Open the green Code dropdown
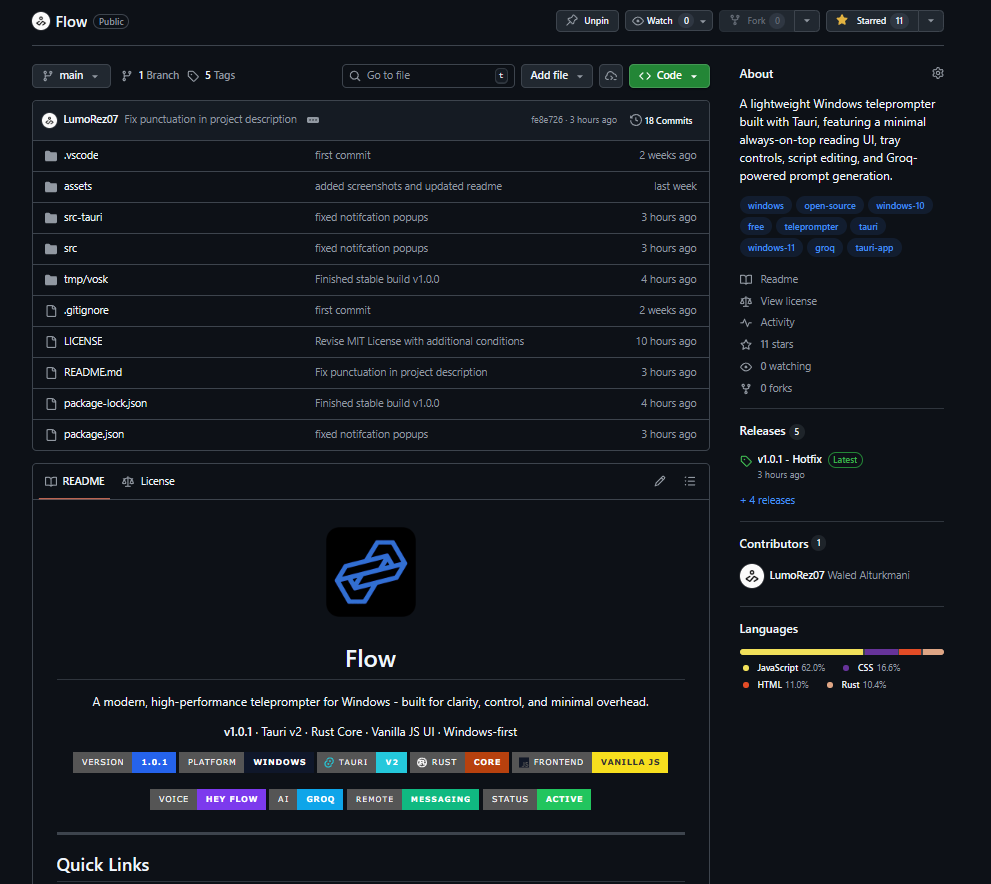This screenshot has width=991, height=884. (x=669, y=76)
